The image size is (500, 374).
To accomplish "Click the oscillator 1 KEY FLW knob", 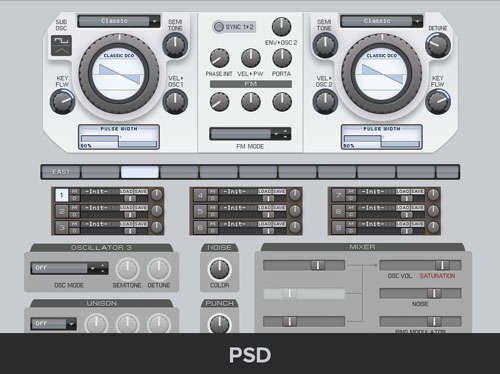I will [62, 102].
